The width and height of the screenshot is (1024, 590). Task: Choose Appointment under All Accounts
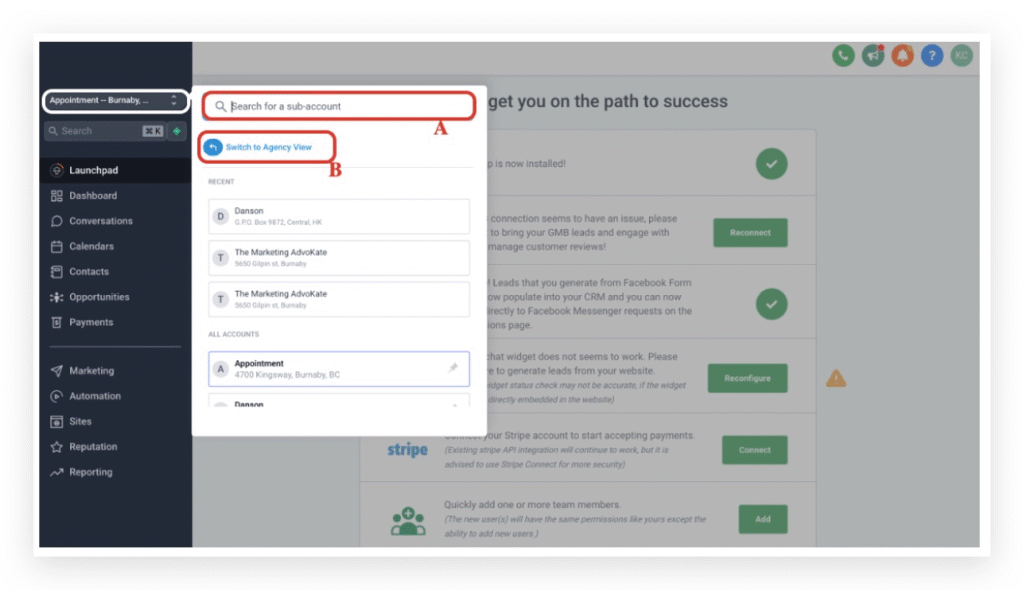click(338, 369)
